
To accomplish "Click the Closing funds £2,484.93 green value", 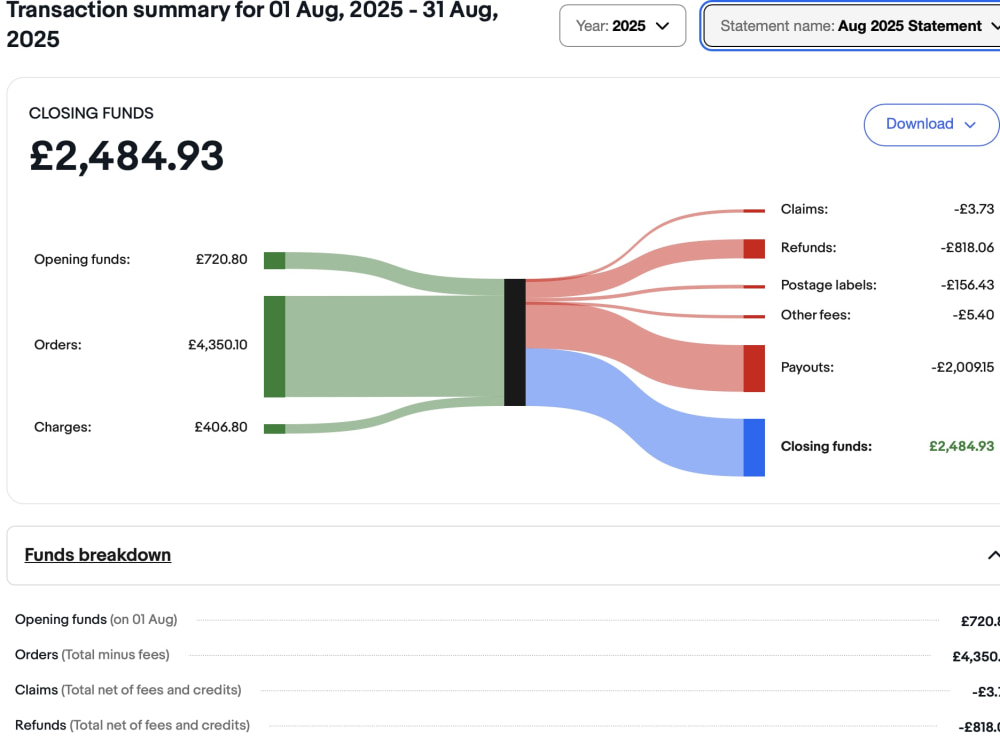I will (961, 446).
